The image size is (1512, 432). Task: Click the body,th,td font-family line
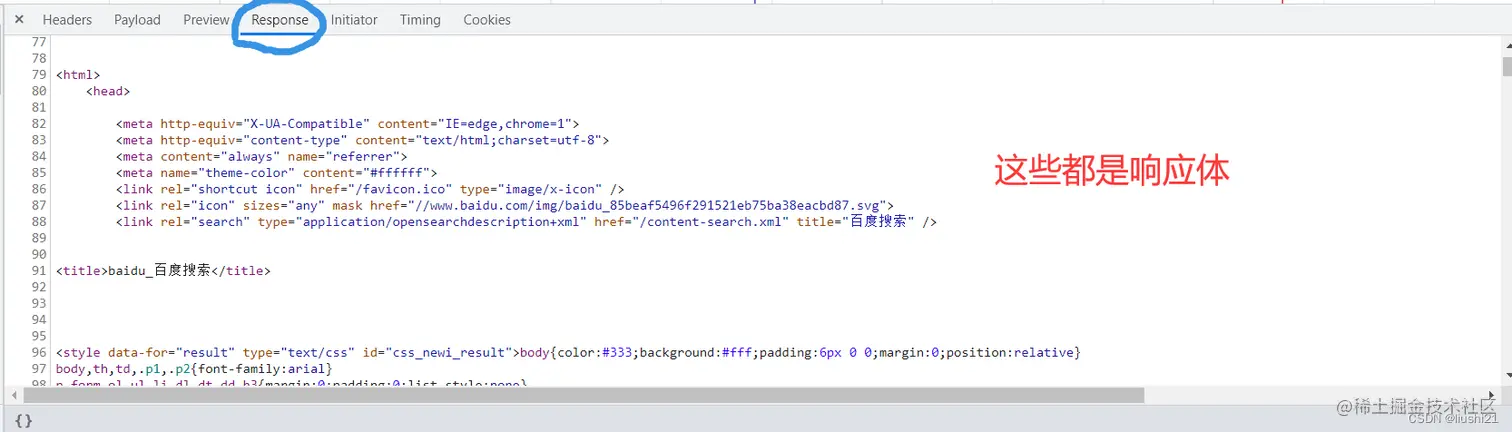(194, 368)
